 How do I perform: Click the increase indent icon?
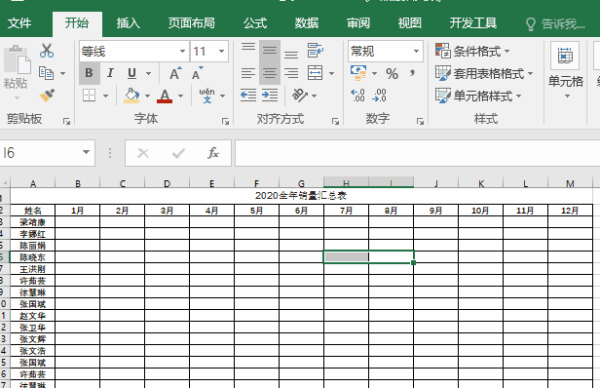[x=270, y=95]
